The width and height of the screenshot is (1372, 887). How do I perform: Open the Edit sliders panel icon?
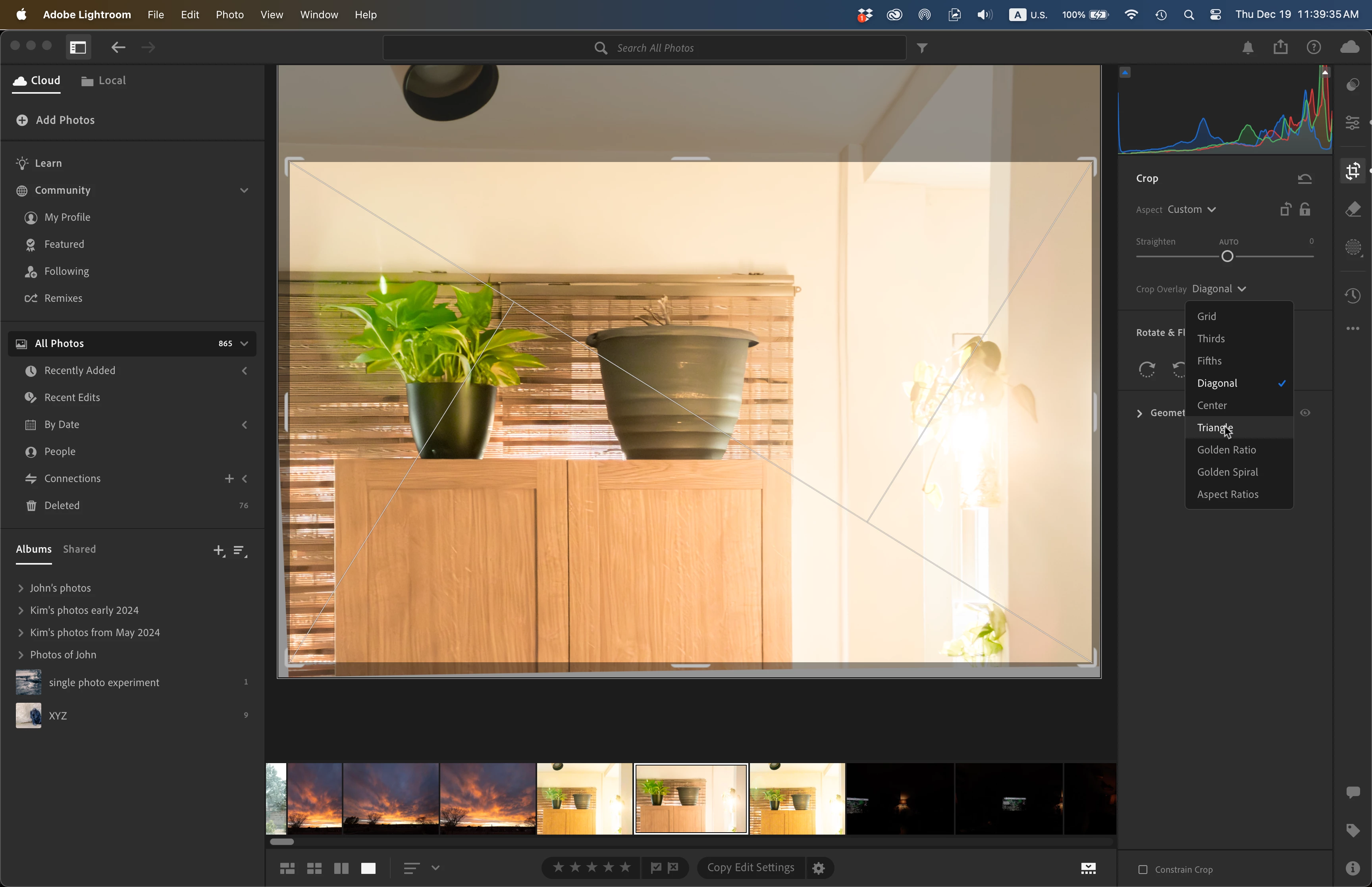click(x=1353, y=122)
